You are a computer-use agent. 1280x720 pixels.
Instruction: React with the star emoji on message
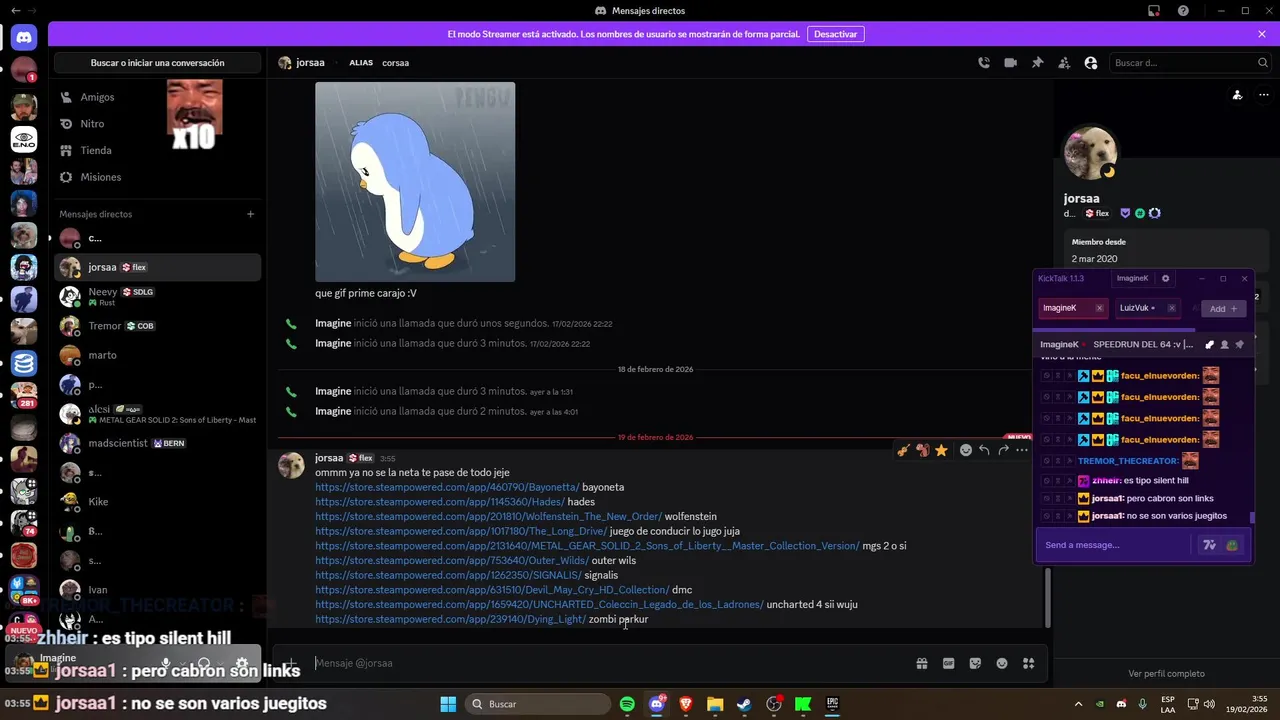tap(941, 450)
